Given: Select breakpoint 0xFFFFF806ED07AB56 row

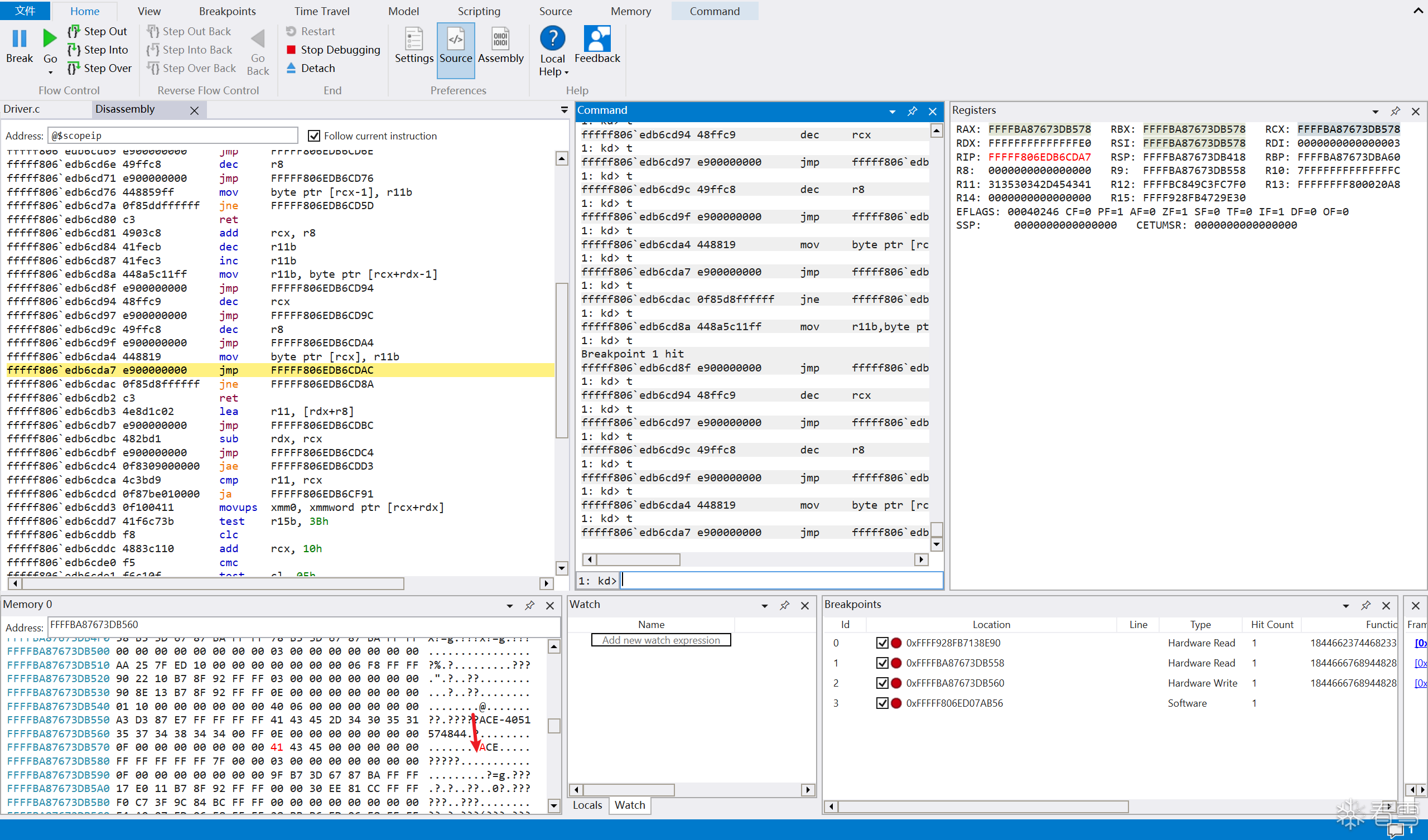Looking at the screenshot, I should coord(1110,703).
